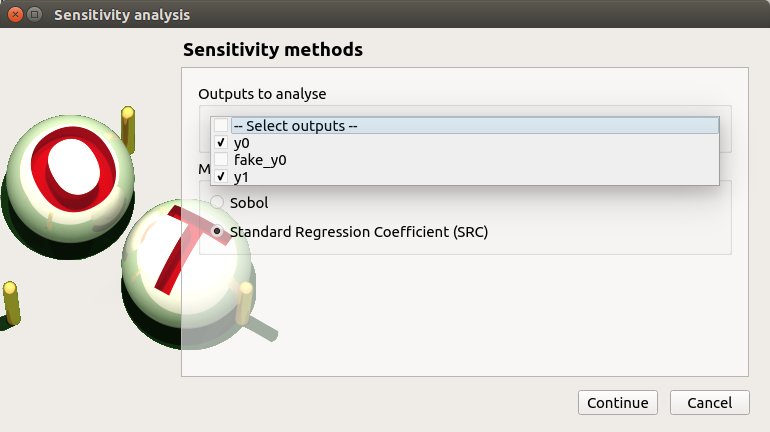This screenshot has height=432, width=770.
Task: Minimize the Sensitivity analysis dialog
Action: coord(35,15)
